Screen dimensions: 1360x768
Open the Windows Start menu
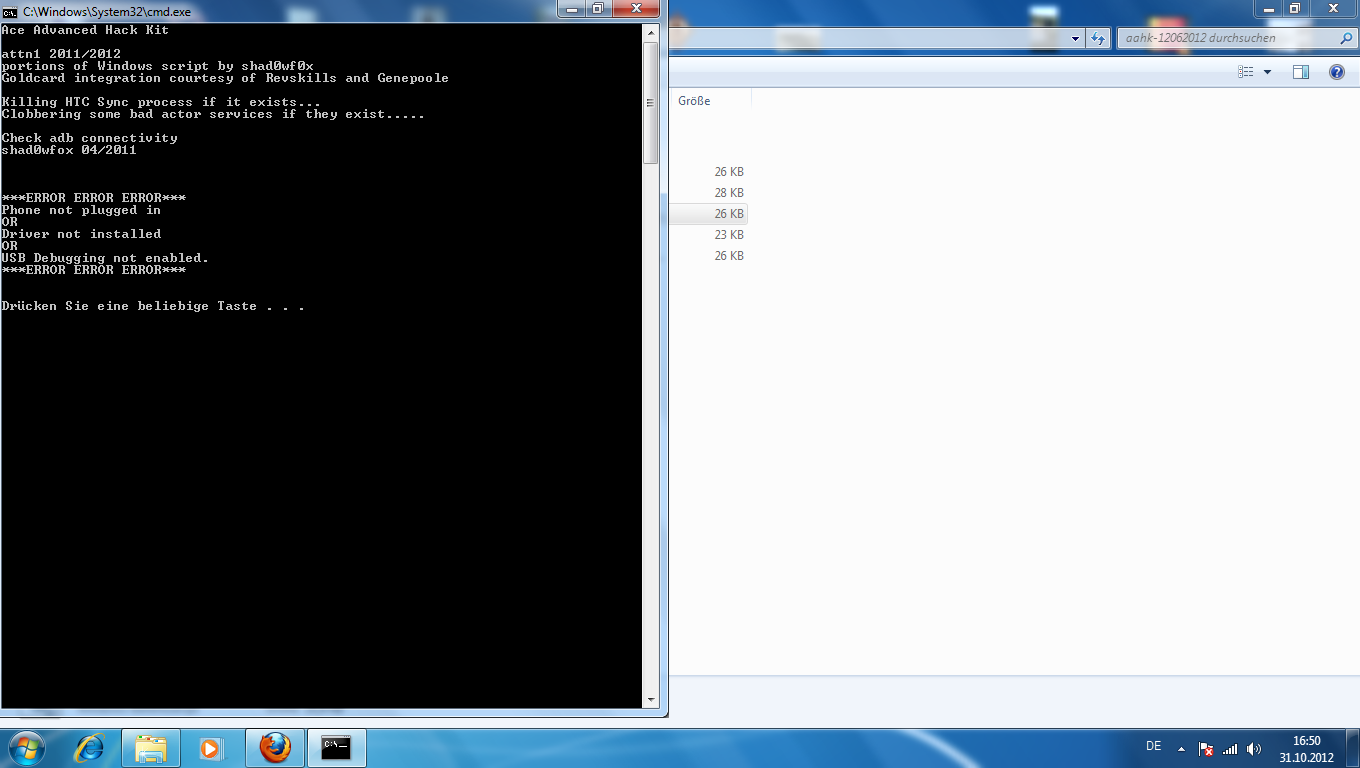25,748
